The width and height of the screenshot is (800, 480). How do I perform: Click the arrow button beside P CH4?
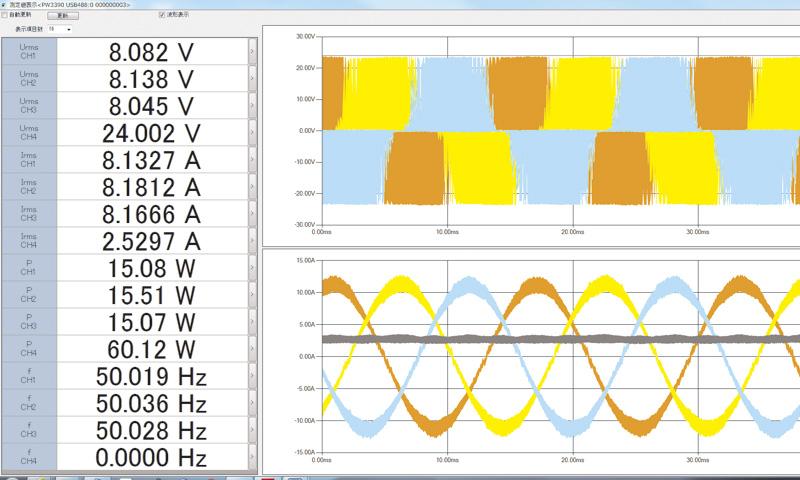pyautogui.click(x=252, y=349)
